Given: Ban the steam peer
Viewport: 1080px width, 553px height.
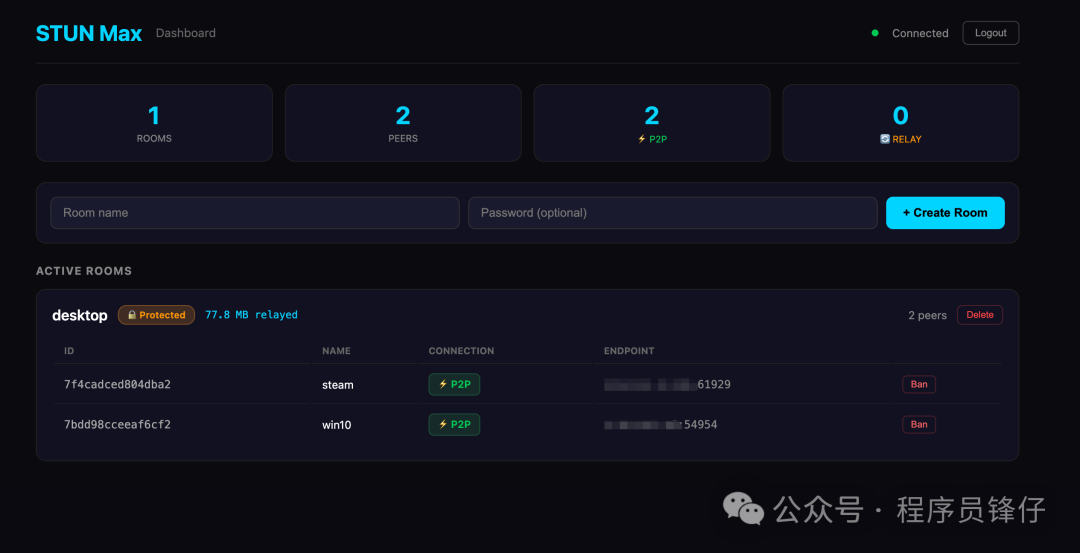Looking at the screenshot, I should click(919, 384).
